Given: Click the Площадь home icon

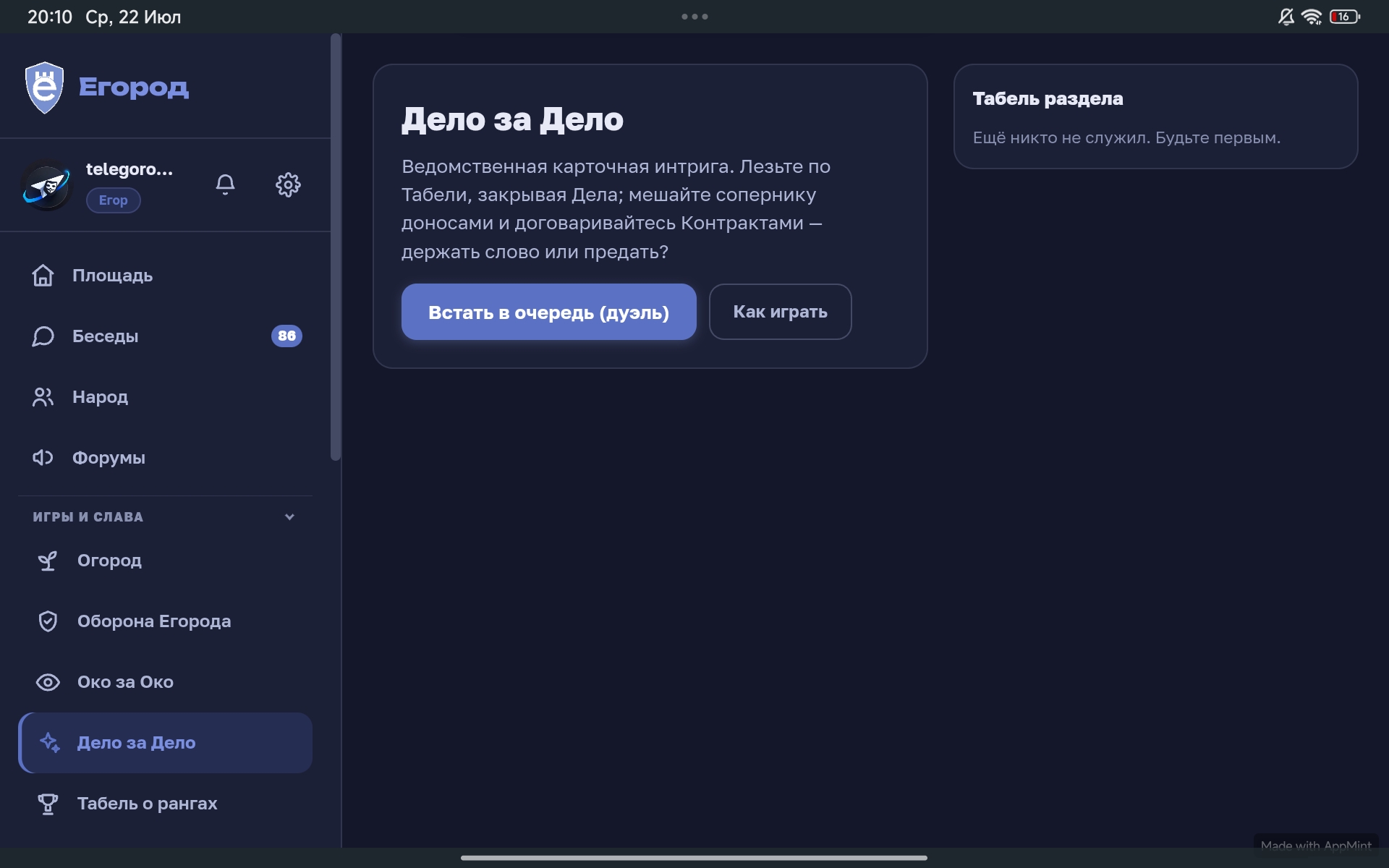Looking at the screenshot, I should click(43, 276).
